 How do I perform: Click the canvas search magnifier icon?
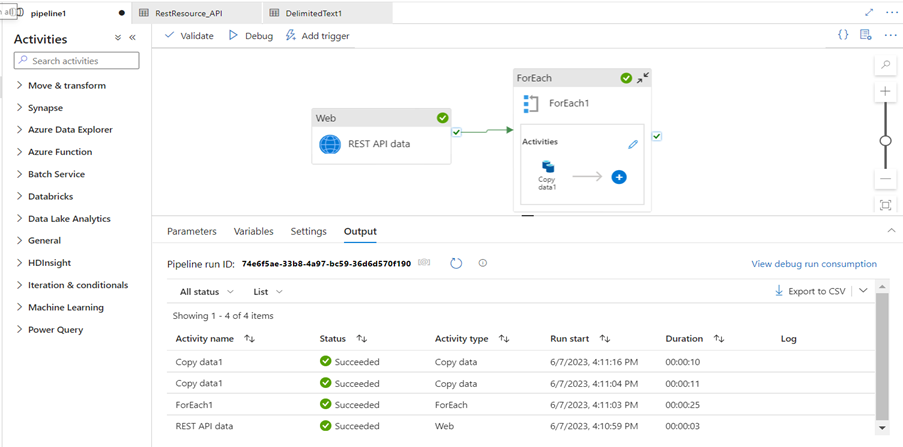[x=885, y=65]
